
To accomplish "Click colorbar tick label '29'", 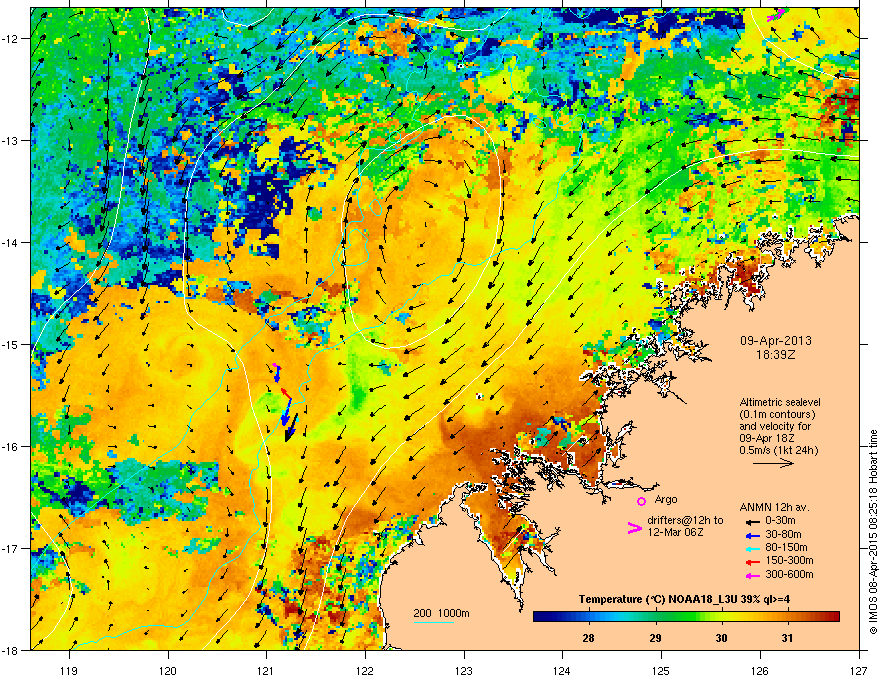I will tap(655, 638).
